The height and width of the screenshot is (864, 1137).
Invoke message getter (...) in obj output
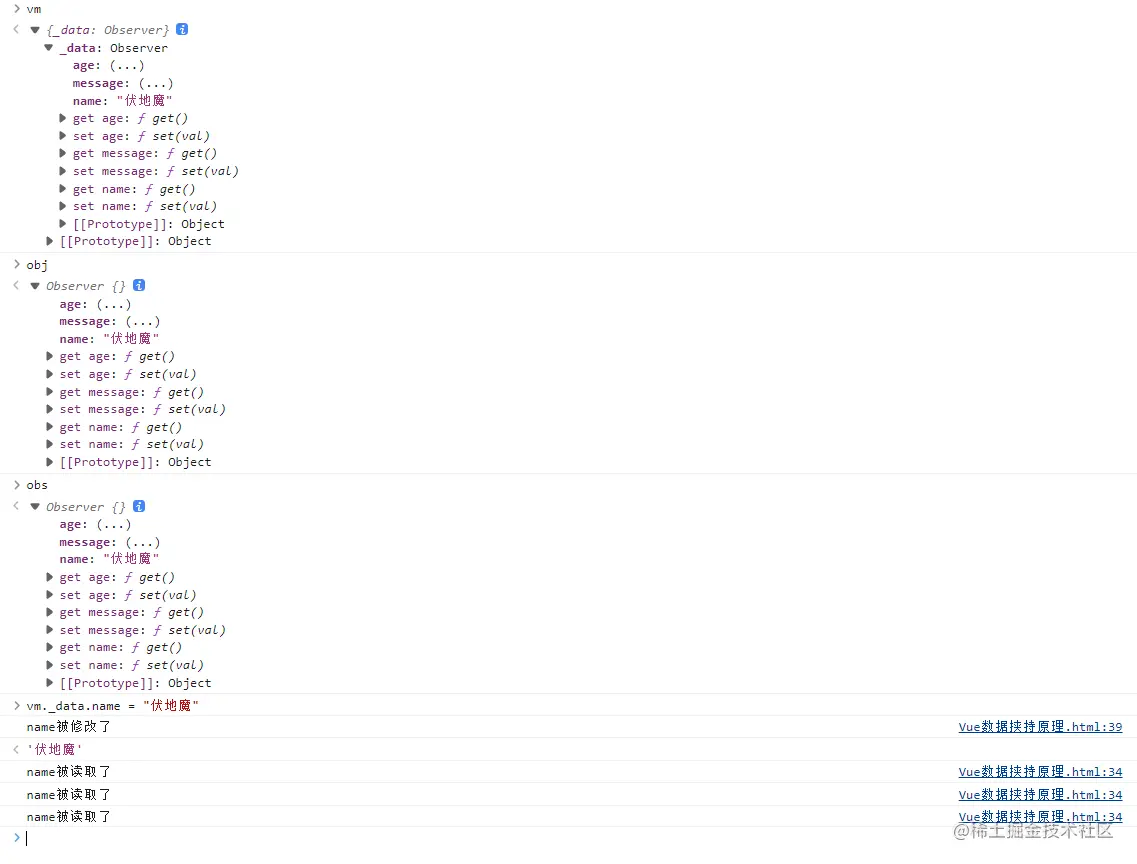(x=143, y=321)
